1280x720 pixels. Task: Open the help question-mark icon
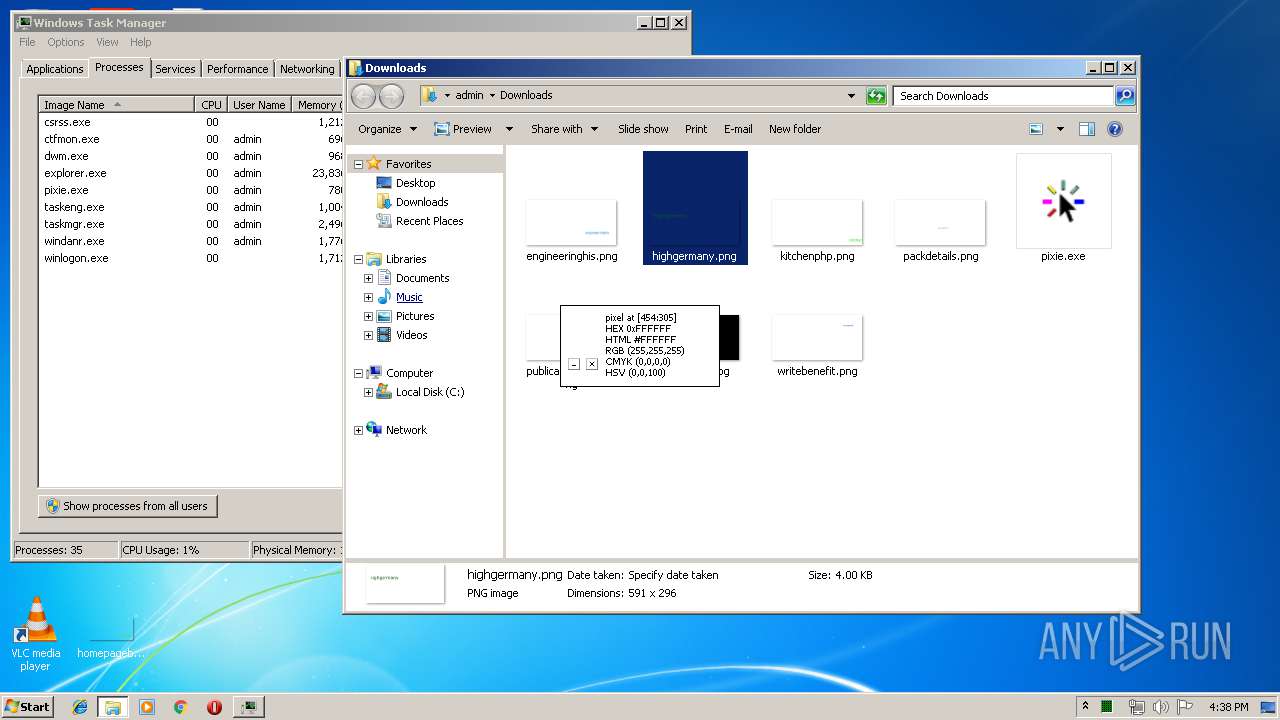[x=1115, y=129]
